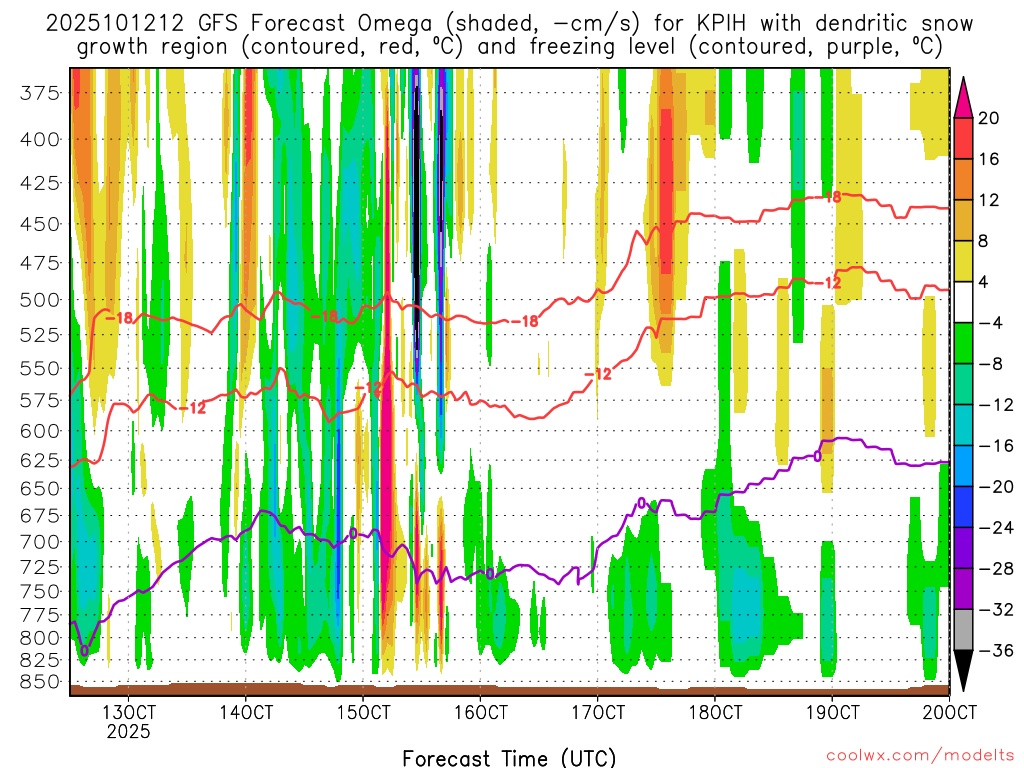Screen dimensions: 1024x768
Task: Click the 18OCT time axis label
Action: click(x=714, y=712)
